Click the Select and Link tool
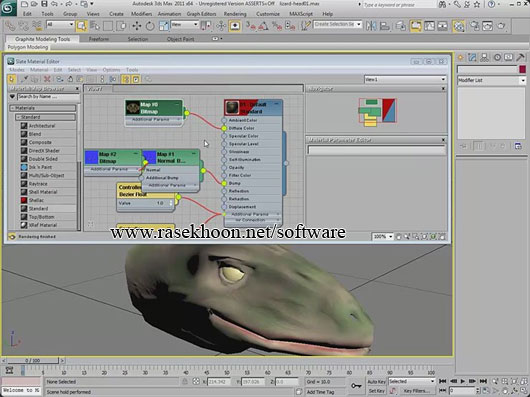 point(10,26)
